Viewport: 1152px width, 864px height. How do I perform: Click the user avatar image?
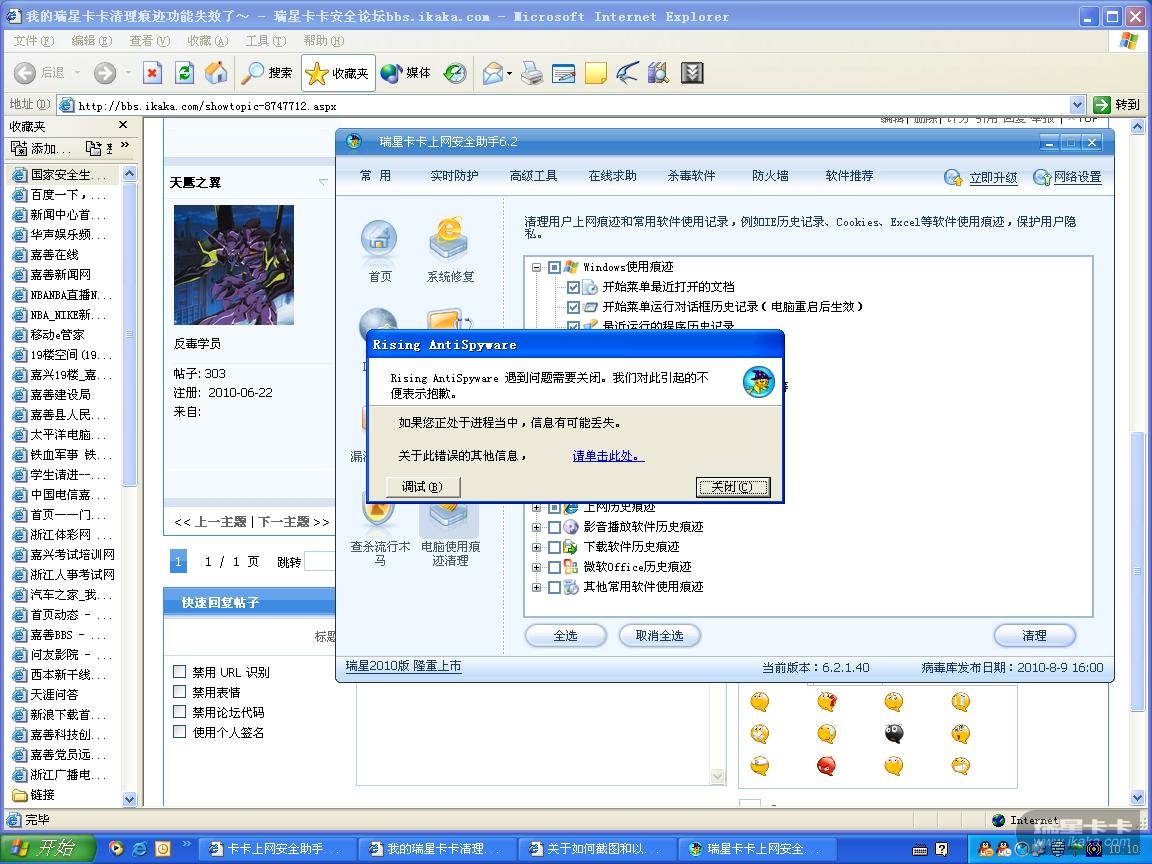(234, 264)
